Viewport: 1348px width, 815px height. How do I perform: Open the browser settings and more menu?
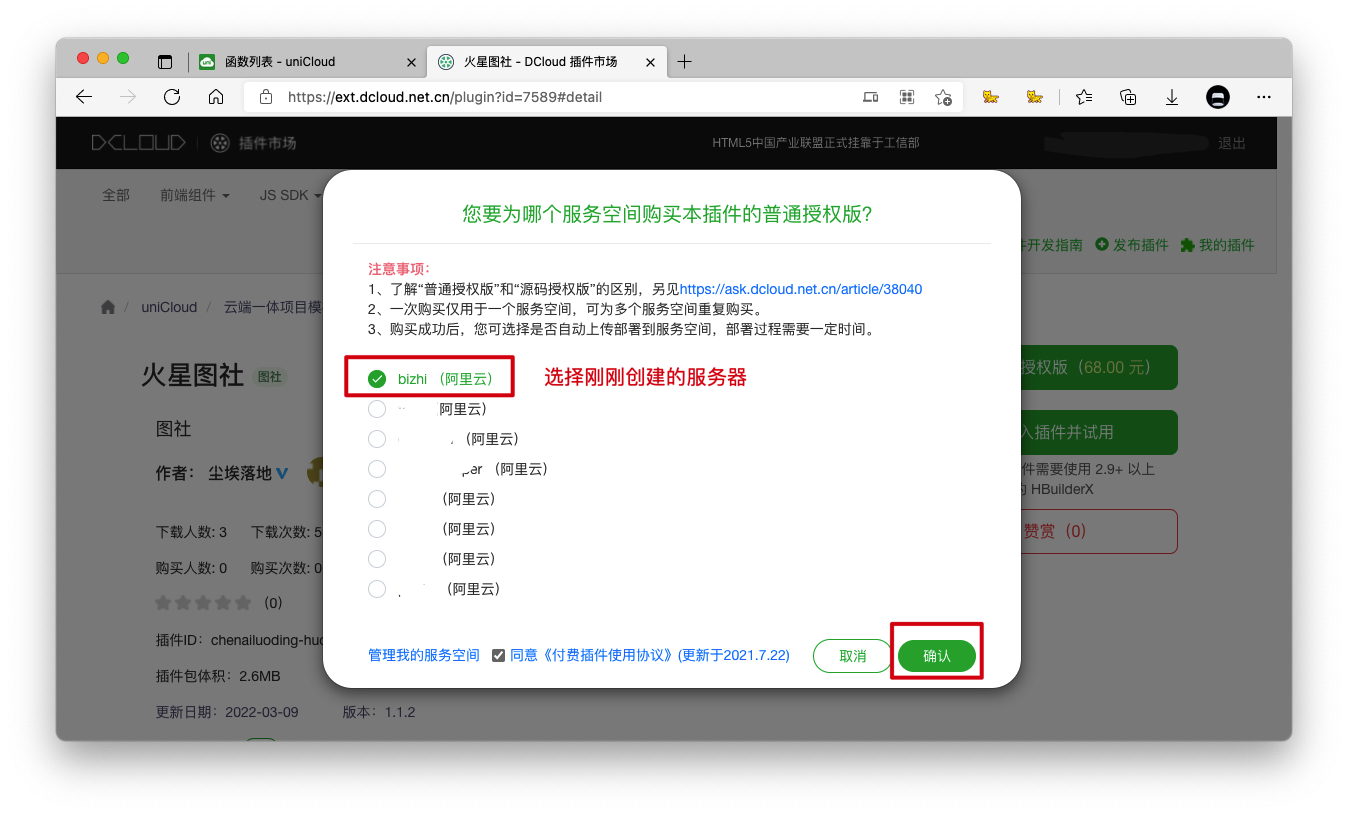(1264, 97)
